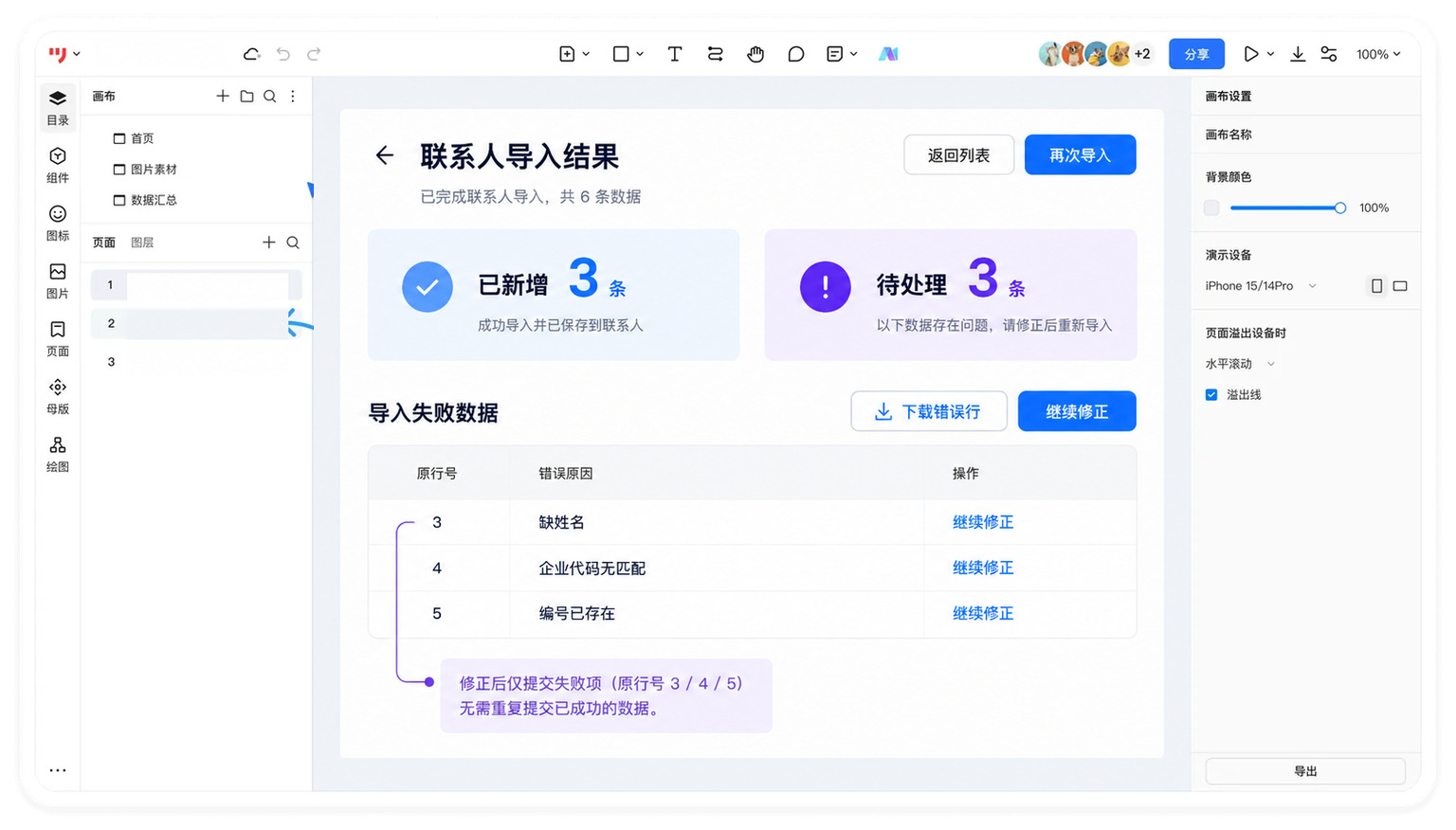Image resolution: width=1456 pixels, height=830 pixels.
Task: Undo the last action
Action: pos(283,54)
